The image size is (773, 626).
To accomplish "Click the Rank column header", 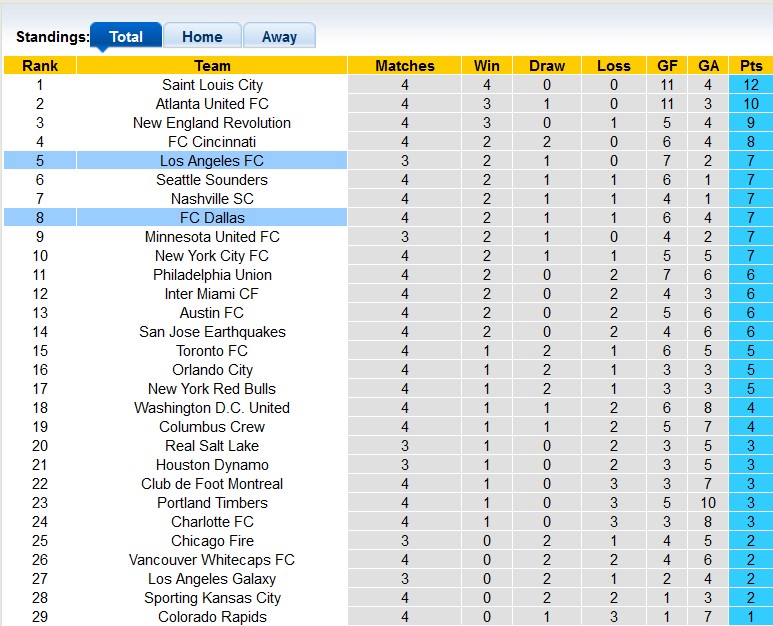I will tap(40, 66).
